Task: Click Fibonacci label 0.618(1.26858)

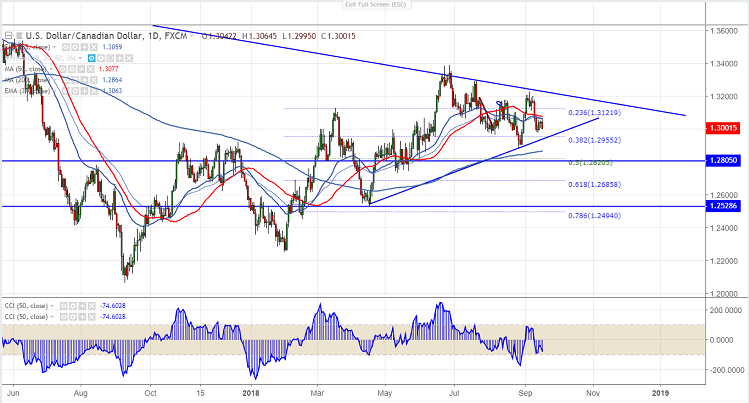Action: 594,184
